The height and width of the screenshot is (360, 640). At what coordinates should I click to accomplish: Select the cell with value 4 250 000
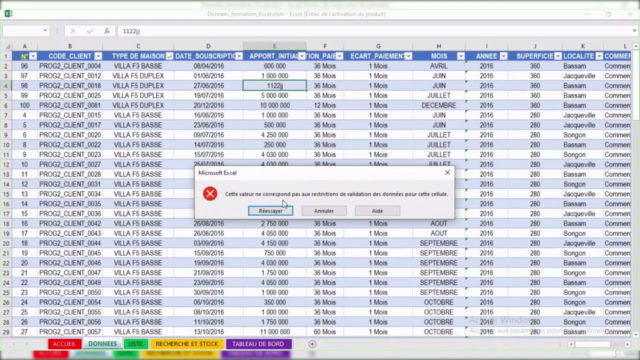(275, 135)
